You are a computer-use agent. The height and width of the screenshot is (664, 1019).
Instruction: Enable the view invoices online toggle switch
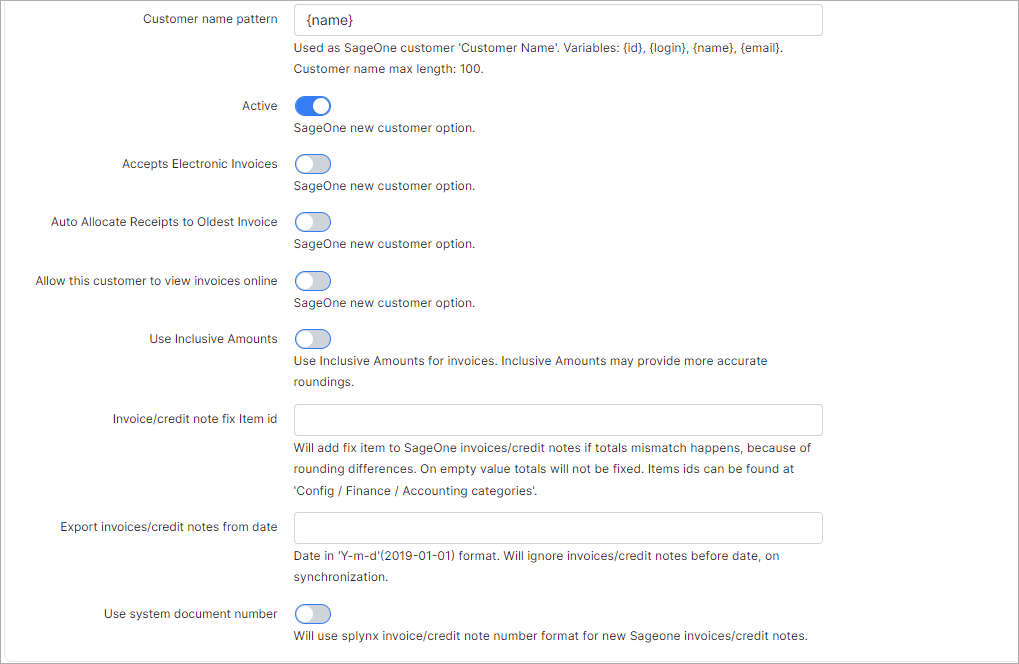coord(312,281)
